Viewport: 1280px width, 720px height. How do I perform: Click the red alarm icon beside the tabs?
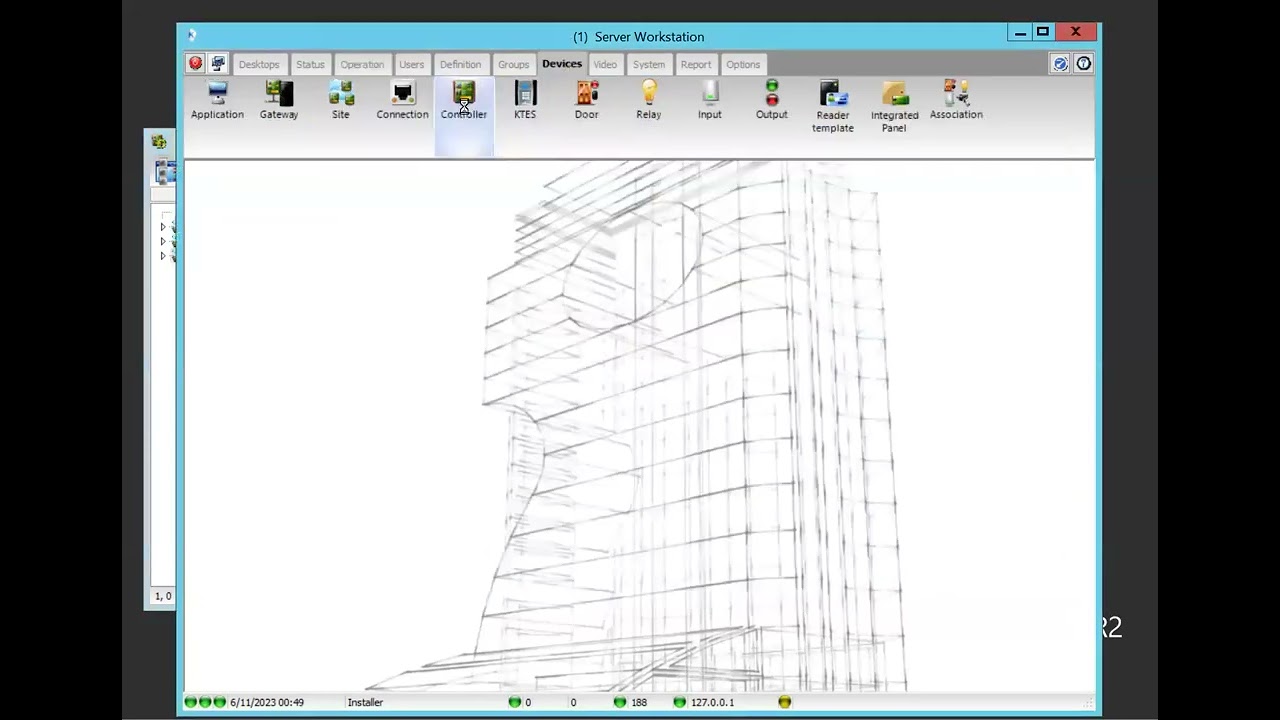click(x=196, y=64)
